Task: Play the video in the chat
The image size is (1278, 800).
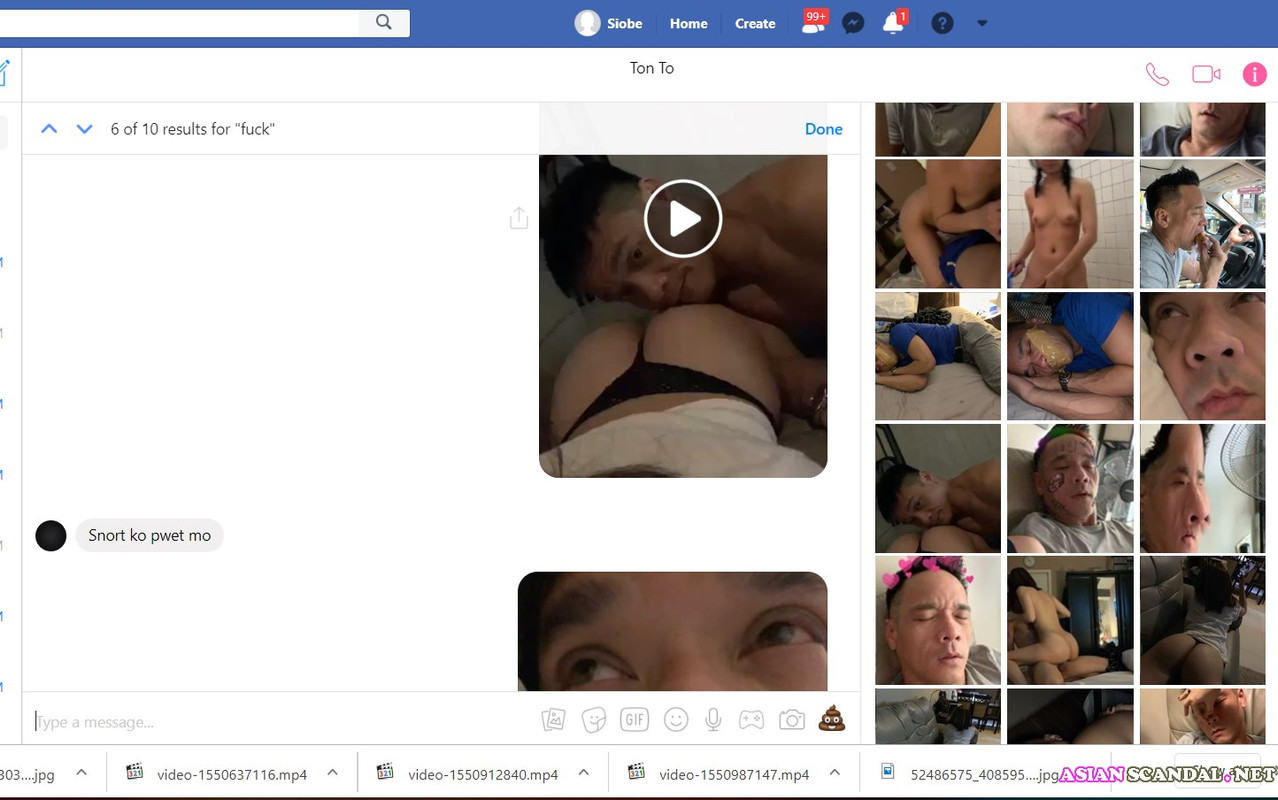Action: (x=683, y=218)
